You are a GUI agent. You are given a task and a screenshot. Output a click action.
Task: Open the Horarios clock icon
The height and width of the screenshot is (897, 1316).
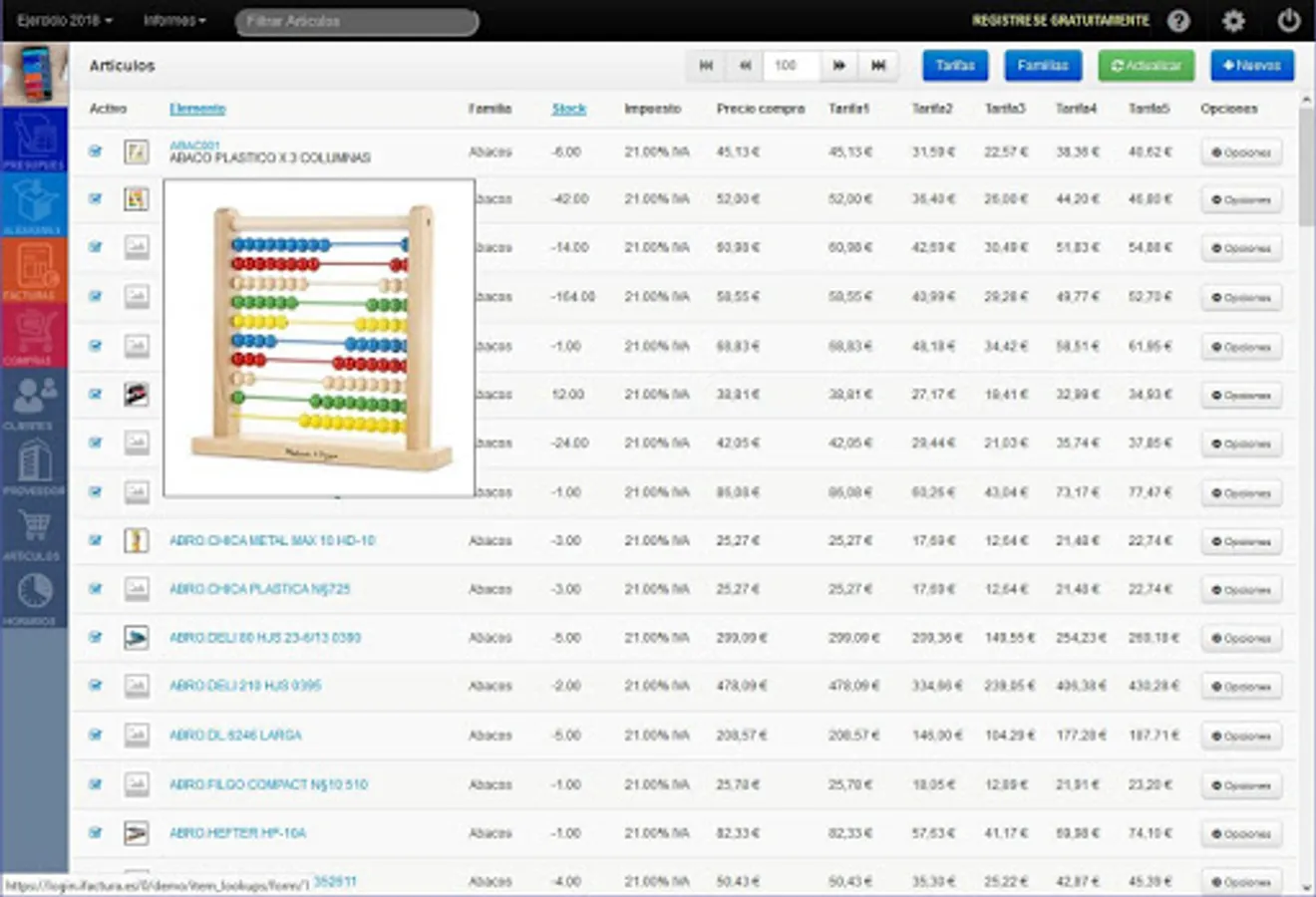coord(35,597)
